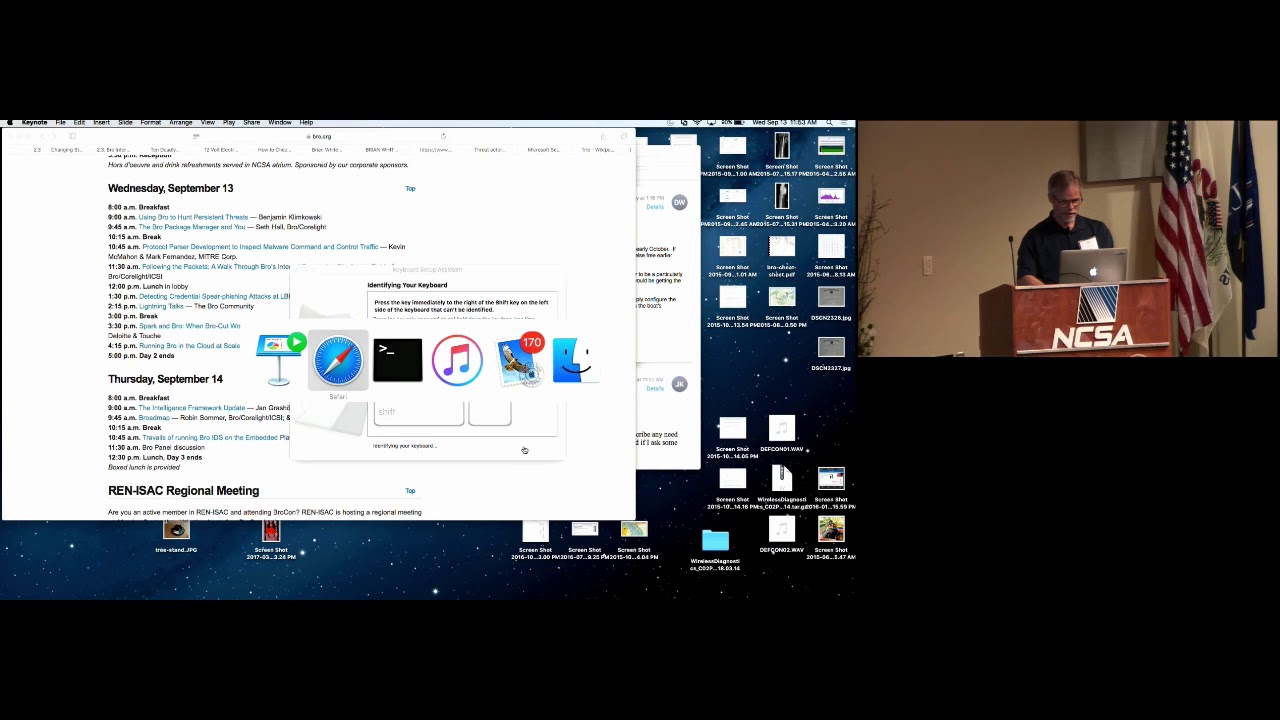
Task: Open the WirelessDiagnostics folder on desktop
Action: coord(715,549)
